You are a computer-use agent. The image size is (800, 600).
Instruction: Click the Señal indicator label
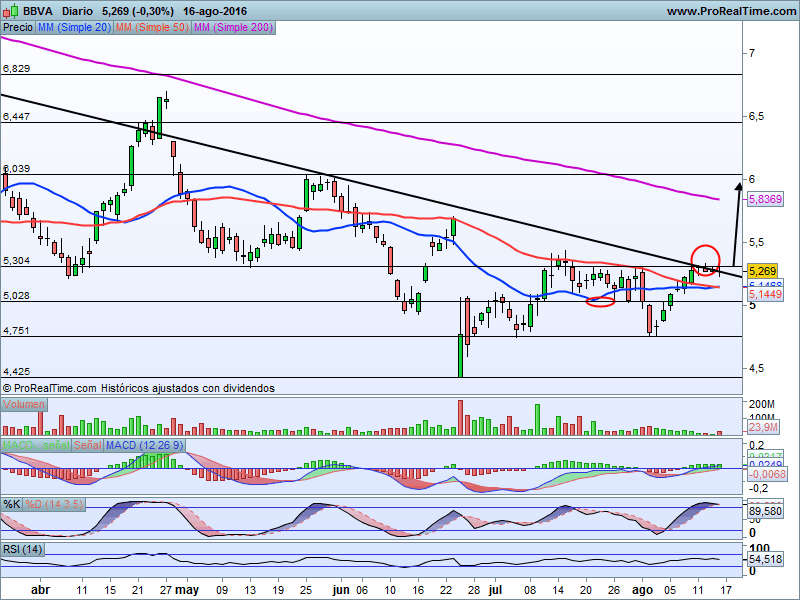point(88,445)
